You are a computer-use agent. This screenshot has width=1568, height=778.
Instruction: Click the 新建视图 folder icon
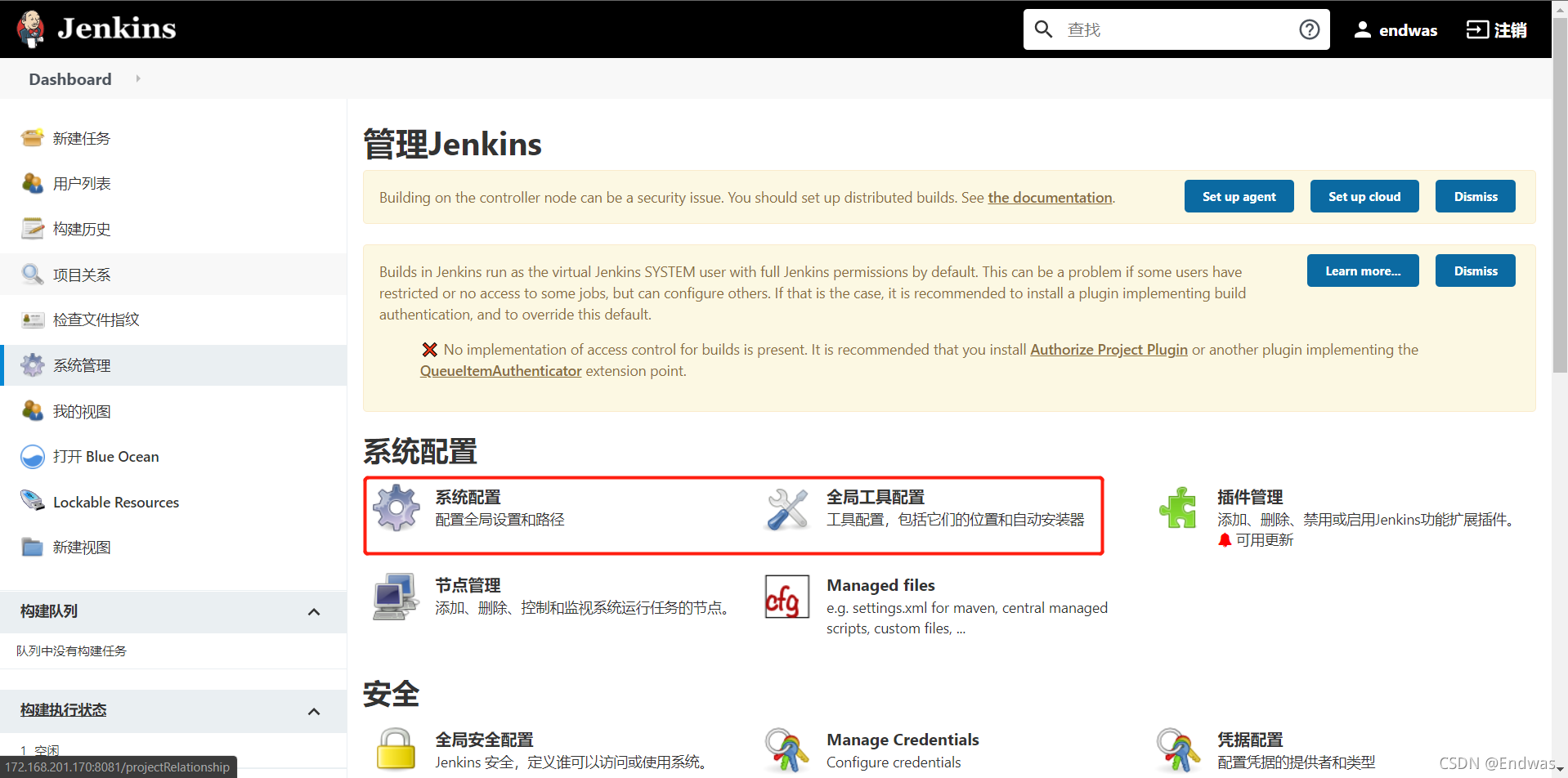(33, 547)
